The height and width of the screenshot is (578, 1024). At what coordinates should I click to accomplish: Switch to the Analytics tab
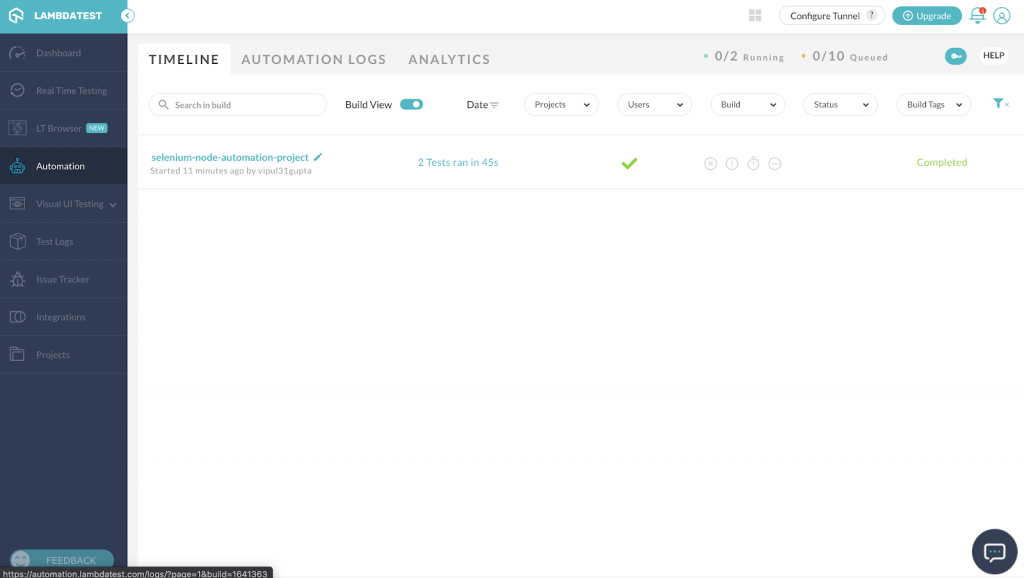(449, 59)
